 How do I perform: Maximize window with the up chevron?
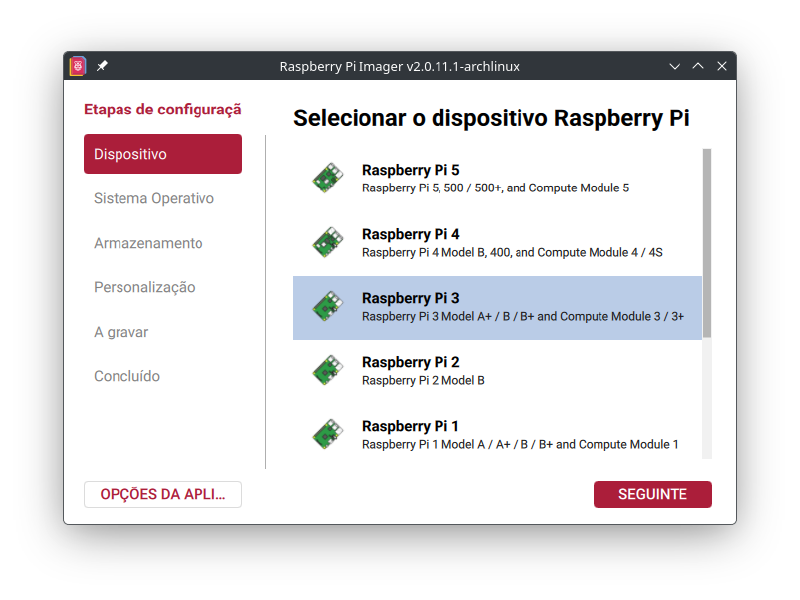[698, 66]
